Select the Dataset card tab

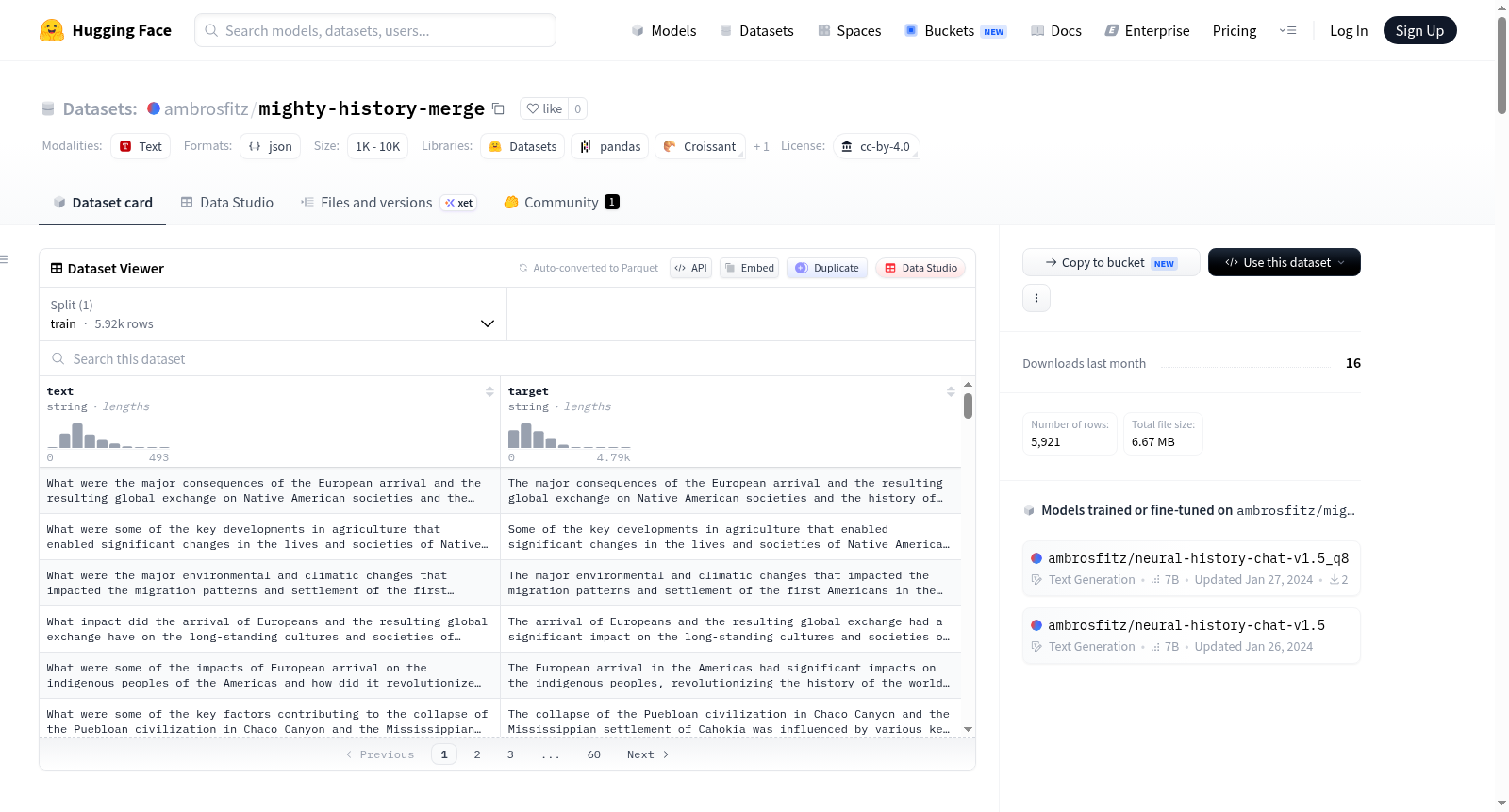tap(103, 202)
